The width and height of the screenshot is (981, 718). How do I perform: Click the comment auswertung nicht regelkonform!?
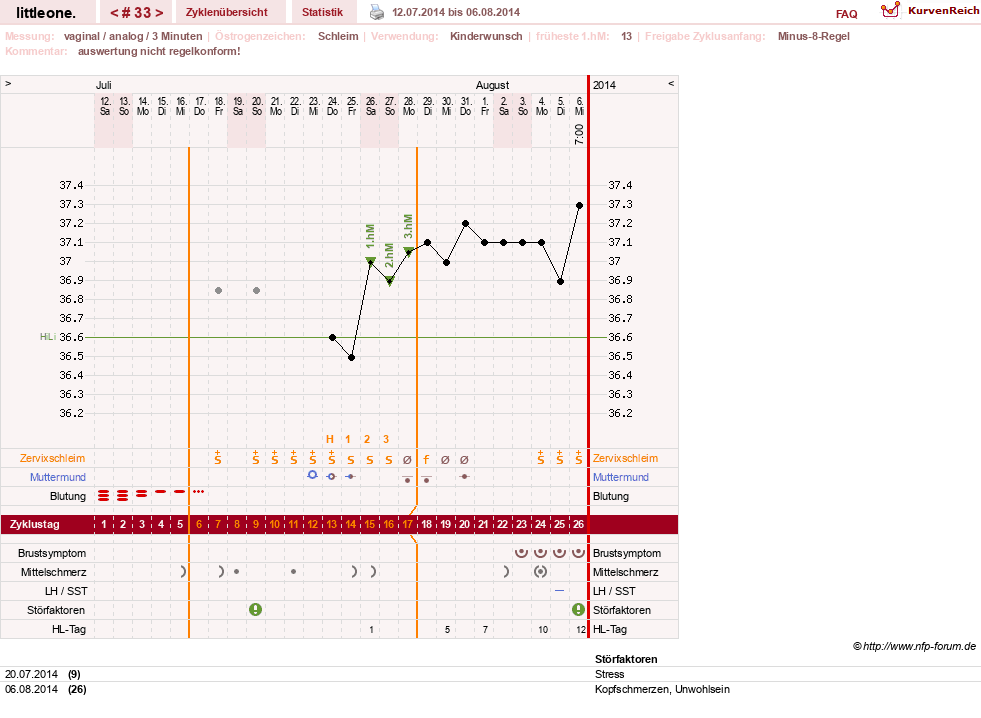(x=159, y=51)
